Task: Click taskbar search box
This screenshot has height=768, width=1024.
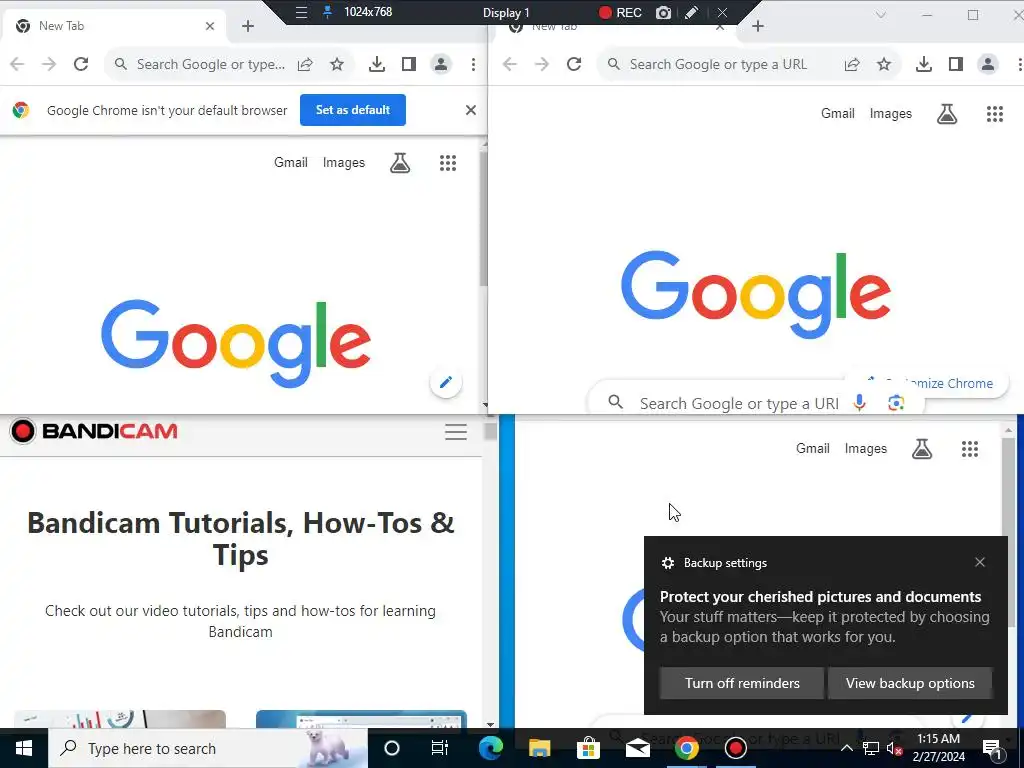Action: tap(208, 748)
